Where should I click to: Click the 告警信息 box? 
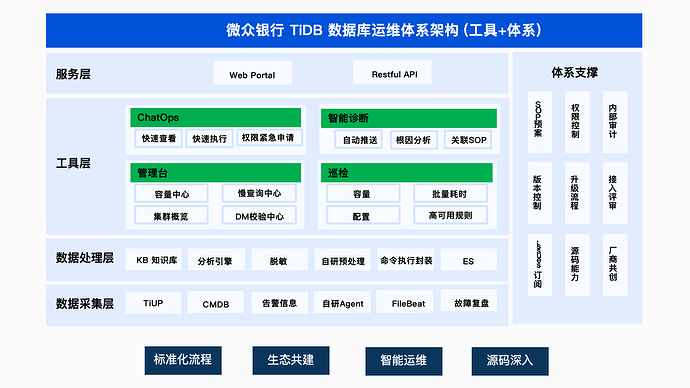pyautogui.click(x=279, y=303)
